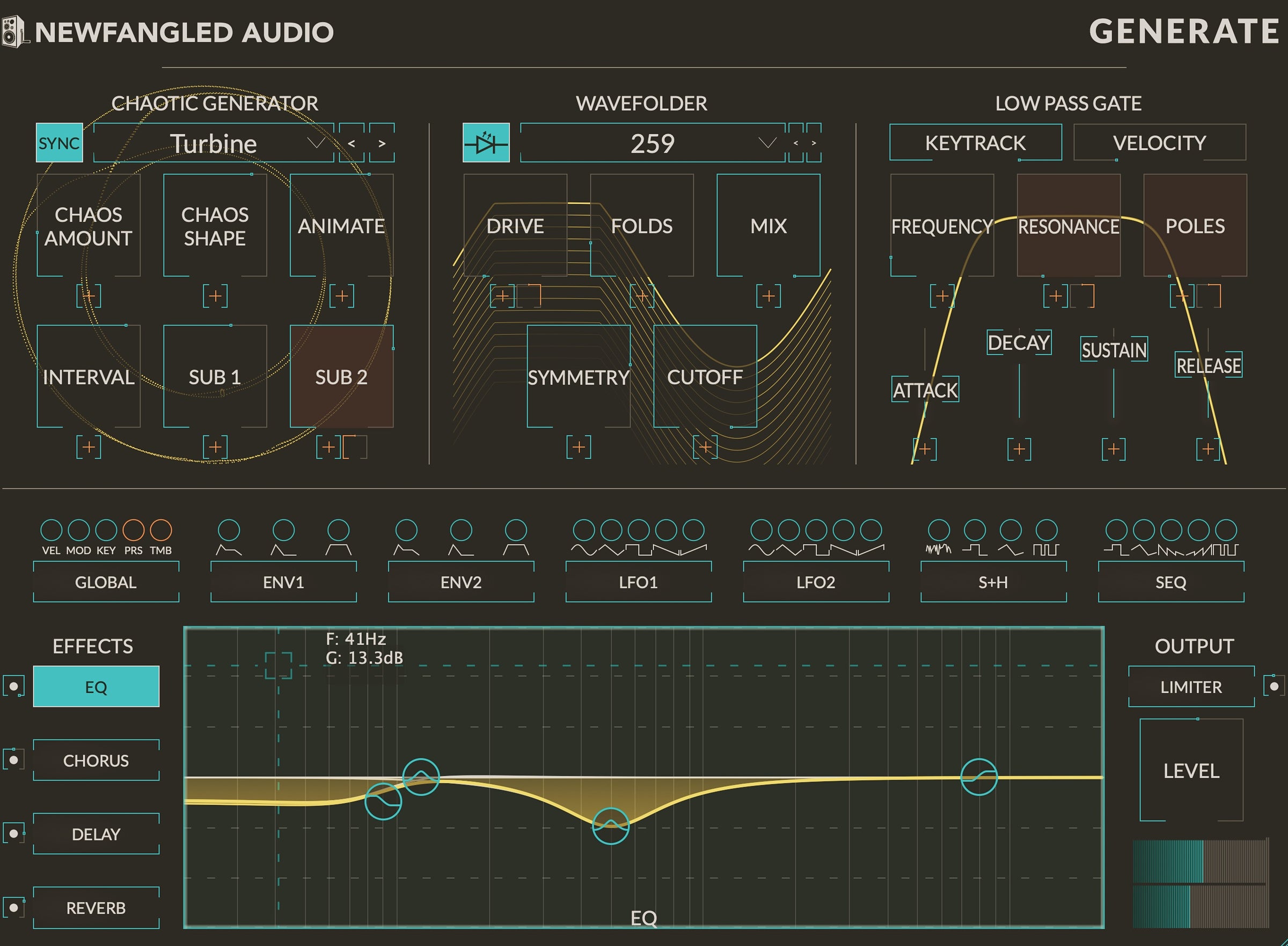1288x946 pixels.
Task: Select the S+H pulse output circle
Action: [1047, 530]
